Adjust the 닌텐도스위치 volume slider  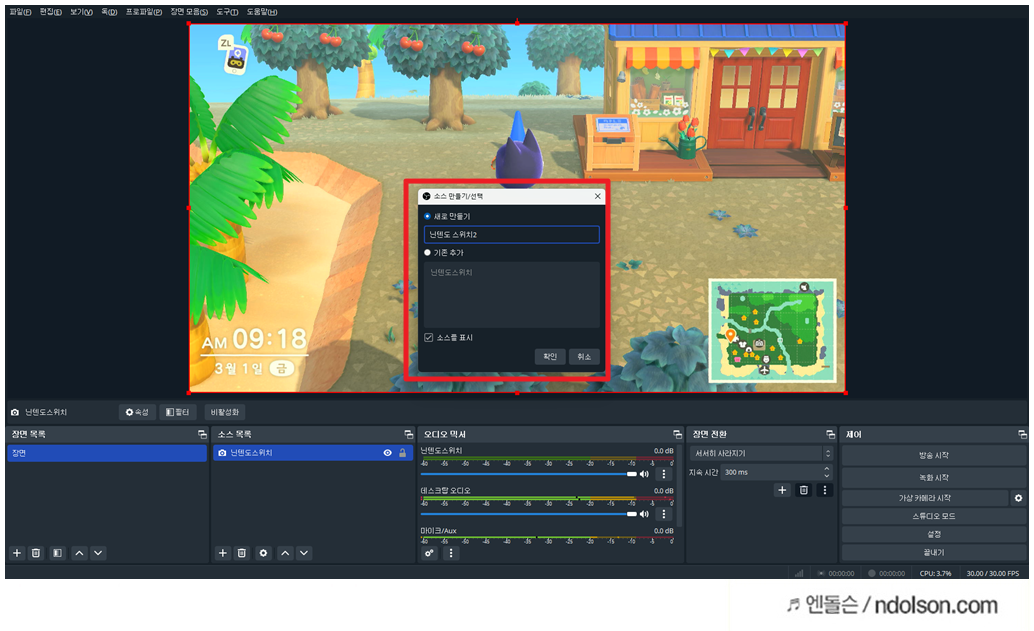pyautogui.click(x=528, y=474)
